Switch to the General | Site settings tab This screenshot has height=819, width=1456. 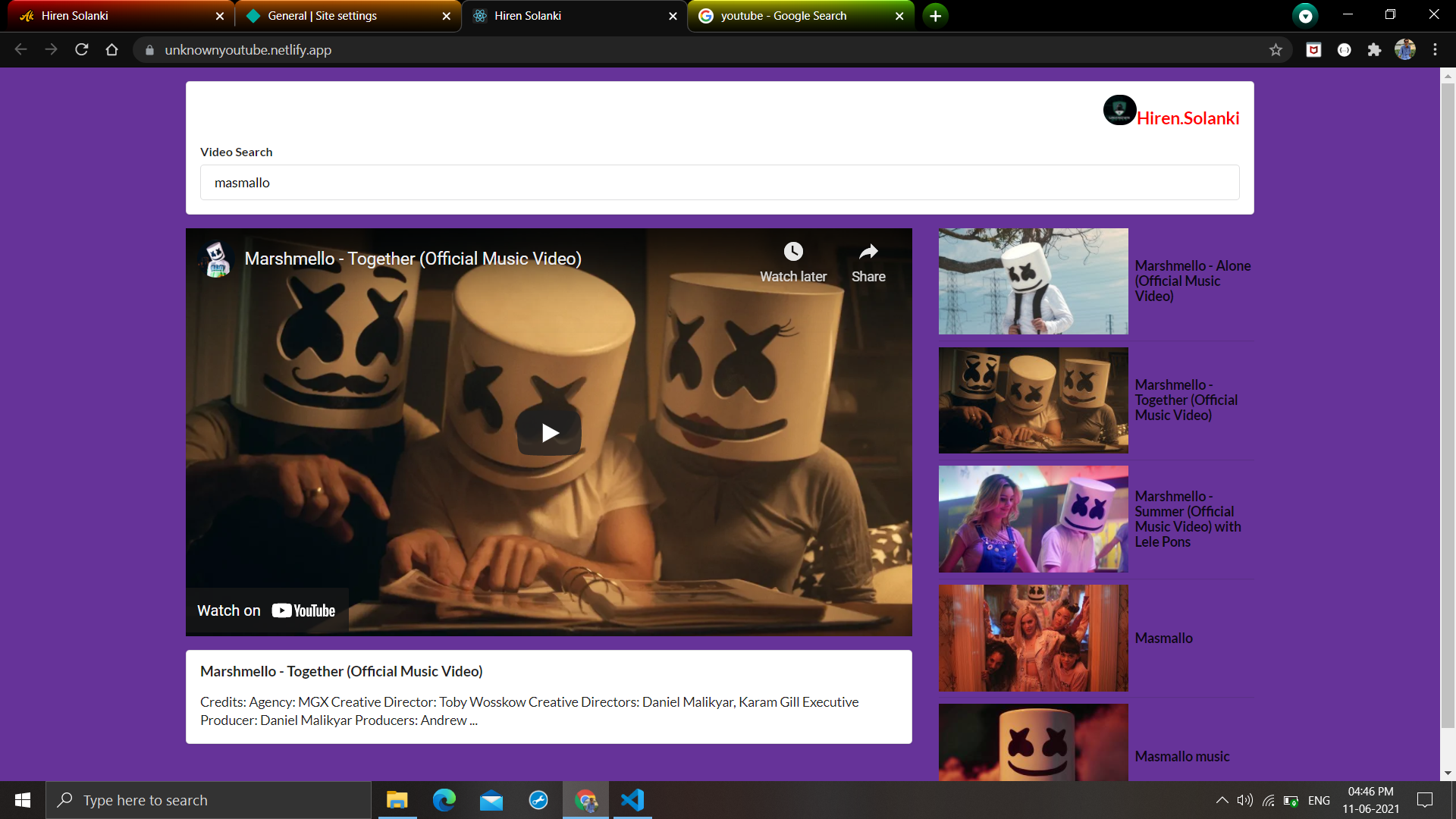pyautogui.click(x=347, y=16)
